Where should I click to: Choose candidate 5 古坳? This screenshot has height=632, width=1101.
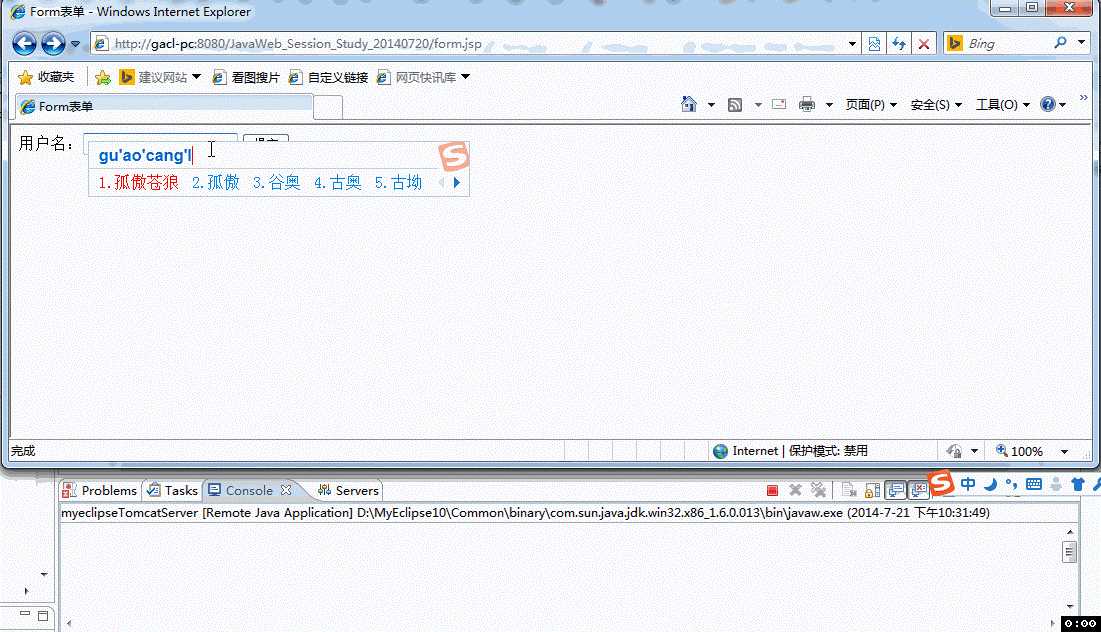click(x=398, y=183)
